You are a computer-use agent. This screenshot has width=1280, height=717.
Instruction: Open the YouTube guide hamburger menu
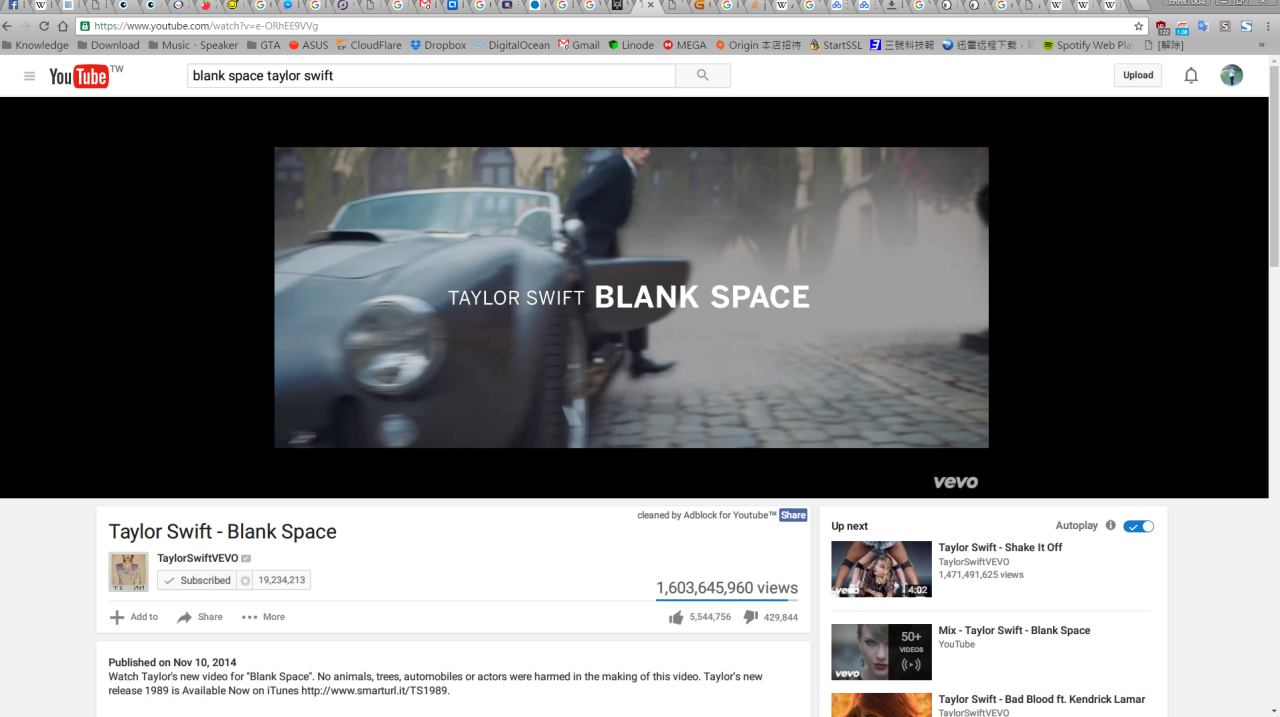coord(29,76)
